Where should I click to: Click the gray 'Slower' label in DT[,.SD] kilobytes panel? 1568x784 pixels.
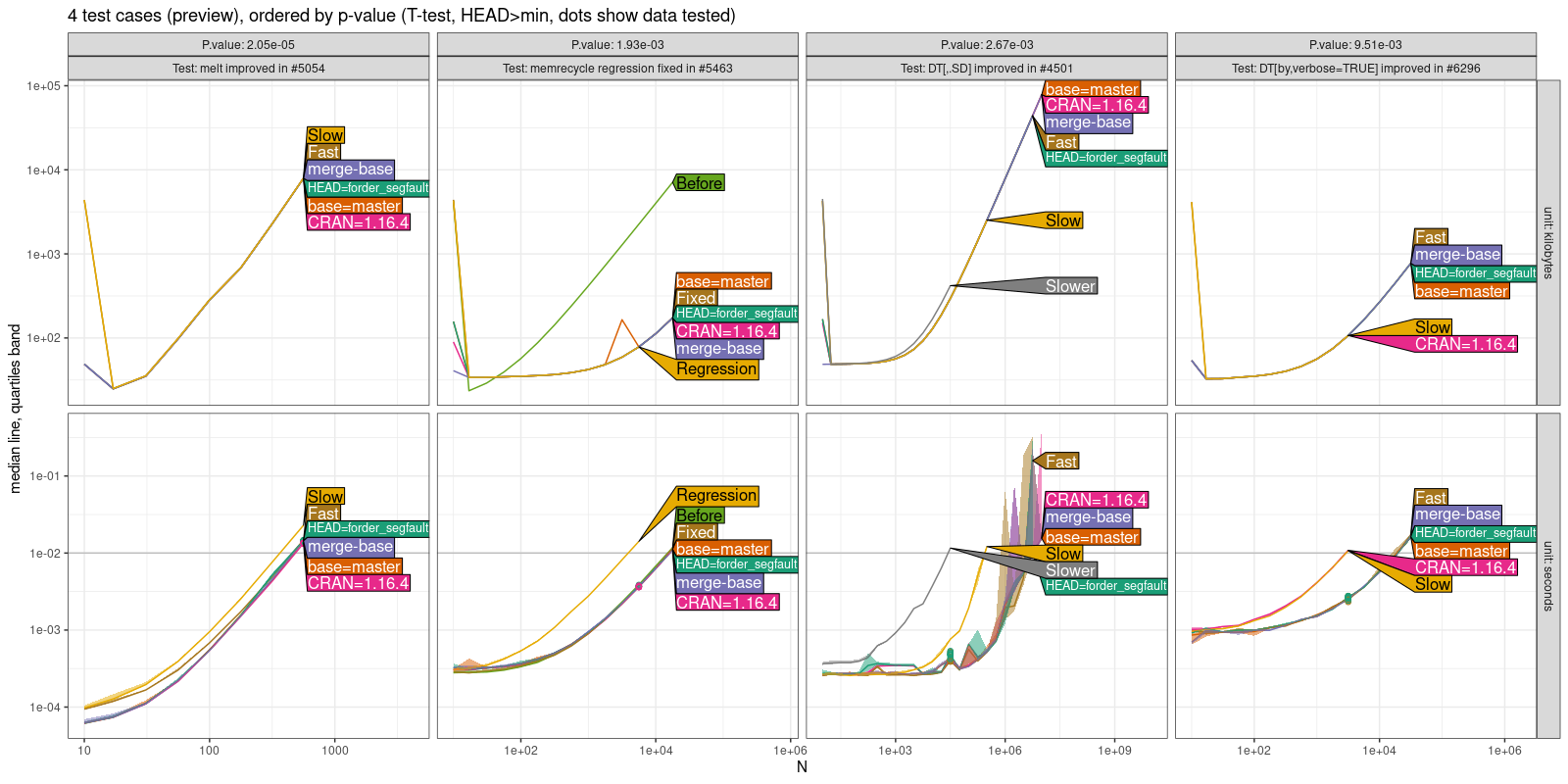pyautogui.click(x=1070, y=286)
